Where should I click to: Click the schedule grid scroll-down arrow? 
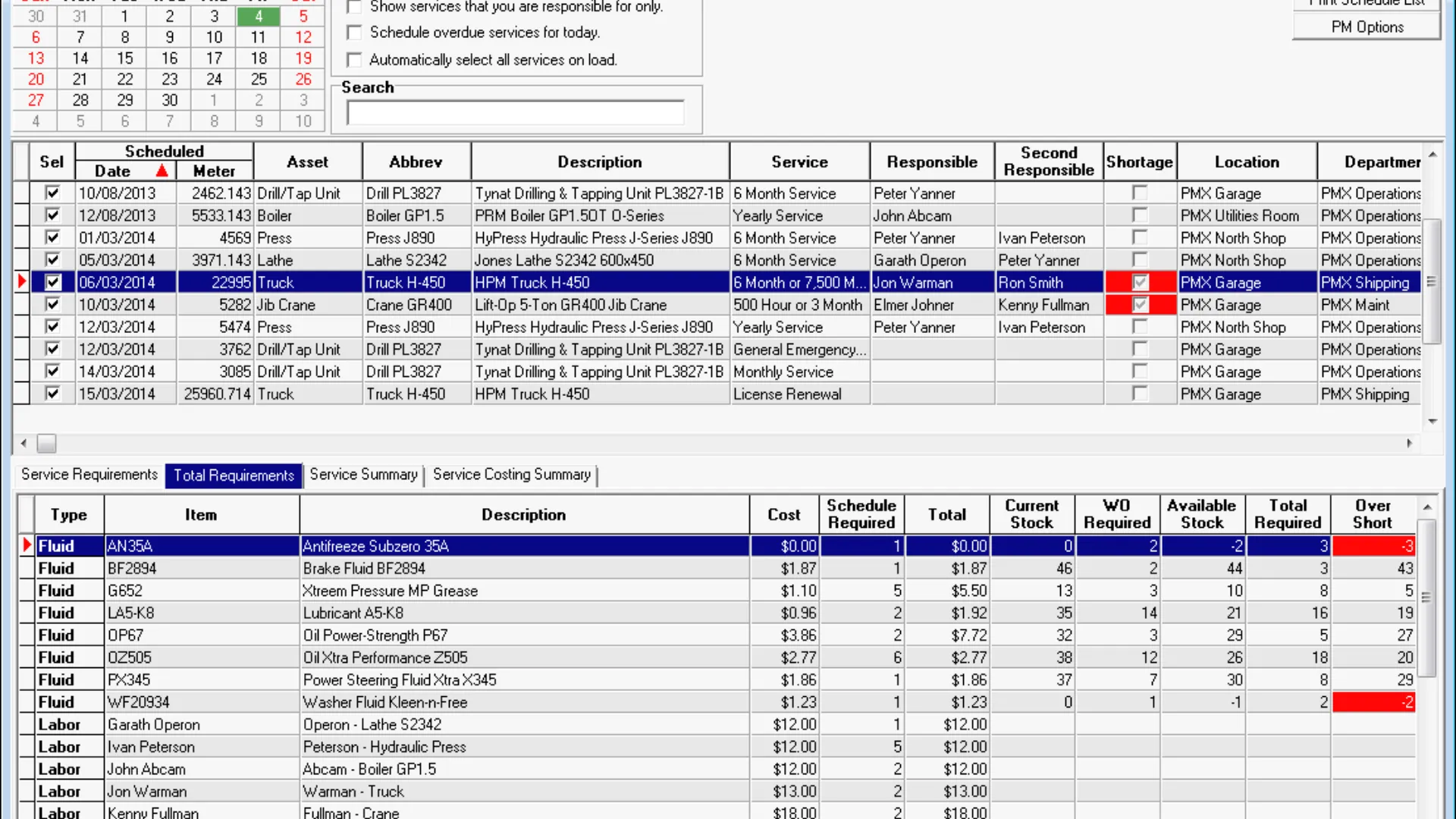[x=1432, y=421]
